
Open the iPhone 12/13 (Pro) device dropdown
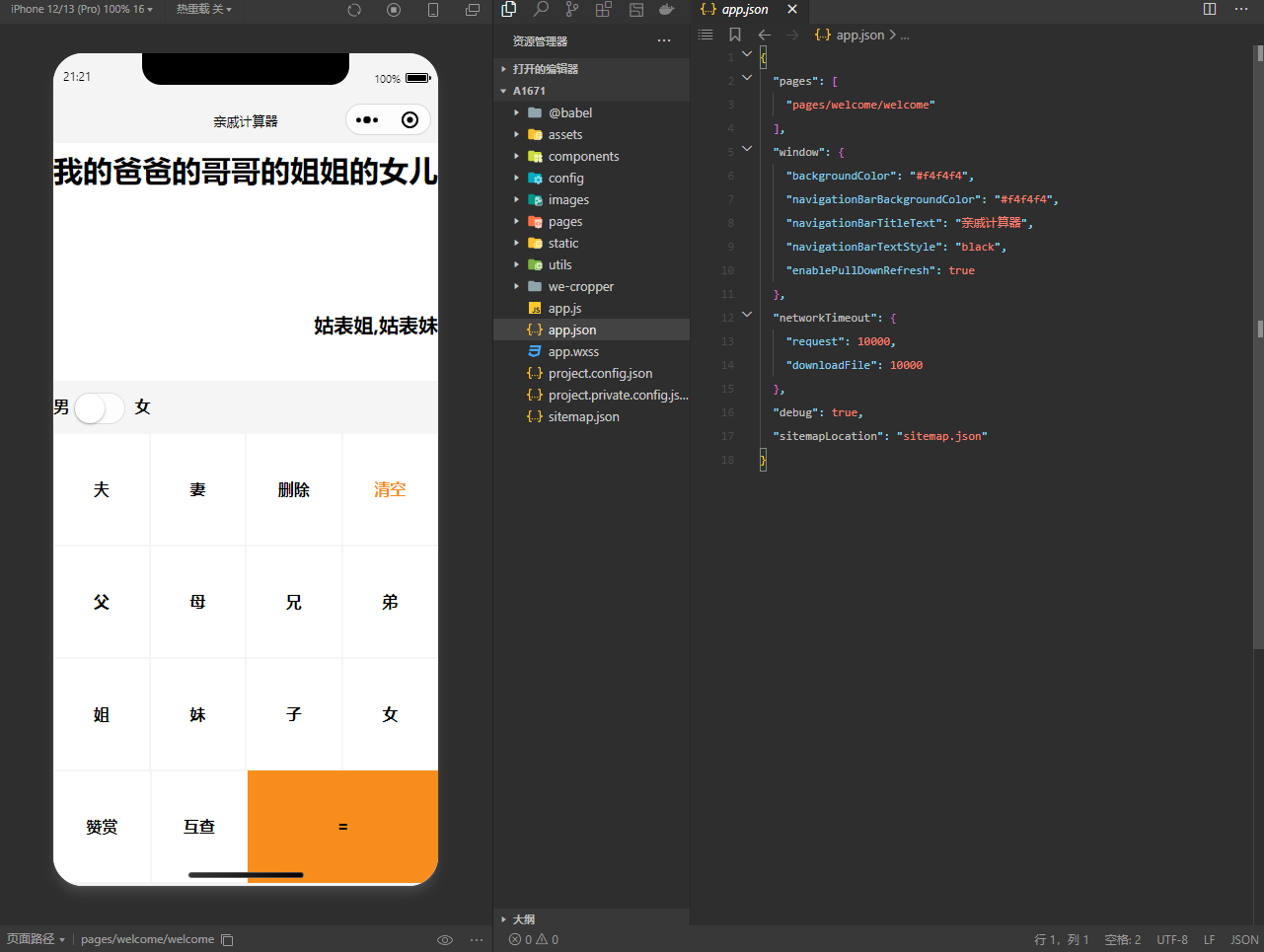[x=81, y=9]
